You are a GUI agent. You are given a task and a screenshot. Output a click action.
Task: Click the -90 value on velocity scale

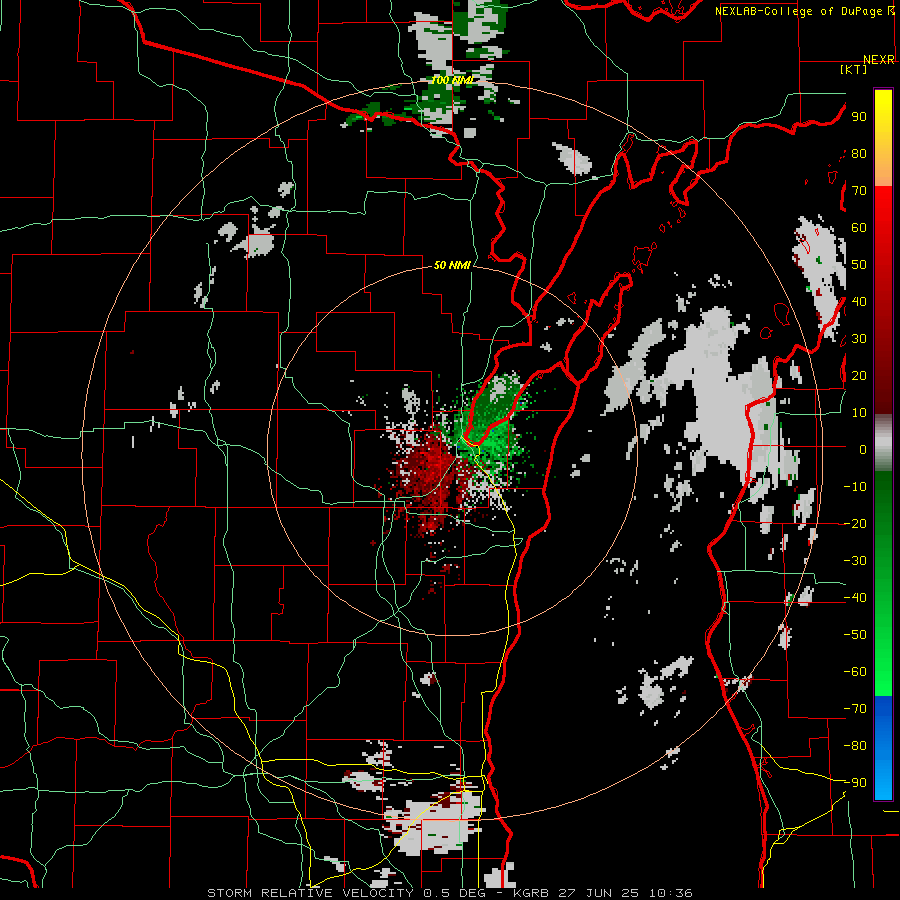pyautogui.click(x=855, y=782)
